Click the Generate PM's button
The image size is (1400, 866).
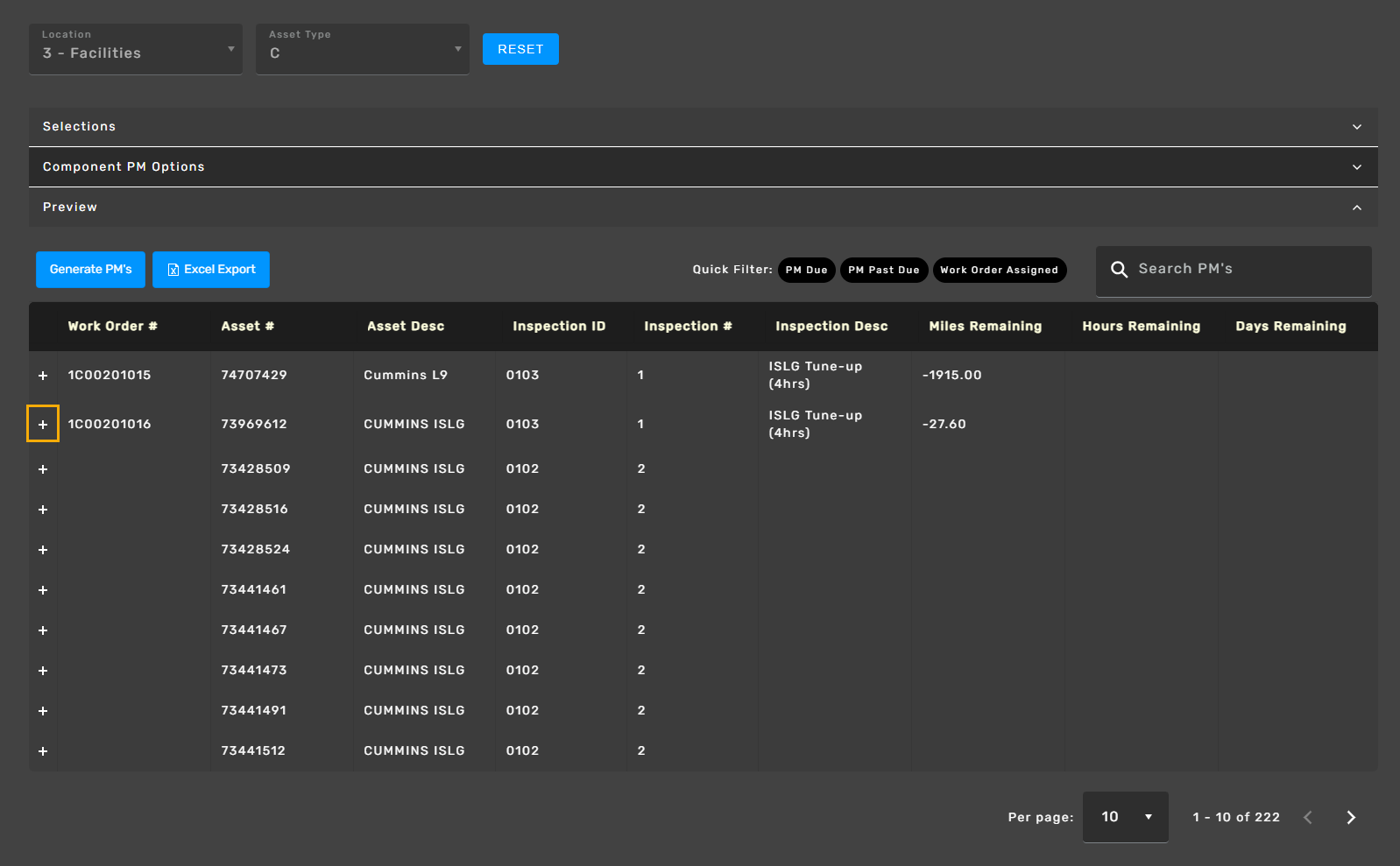pyautogui.click(x=90, y=270)
